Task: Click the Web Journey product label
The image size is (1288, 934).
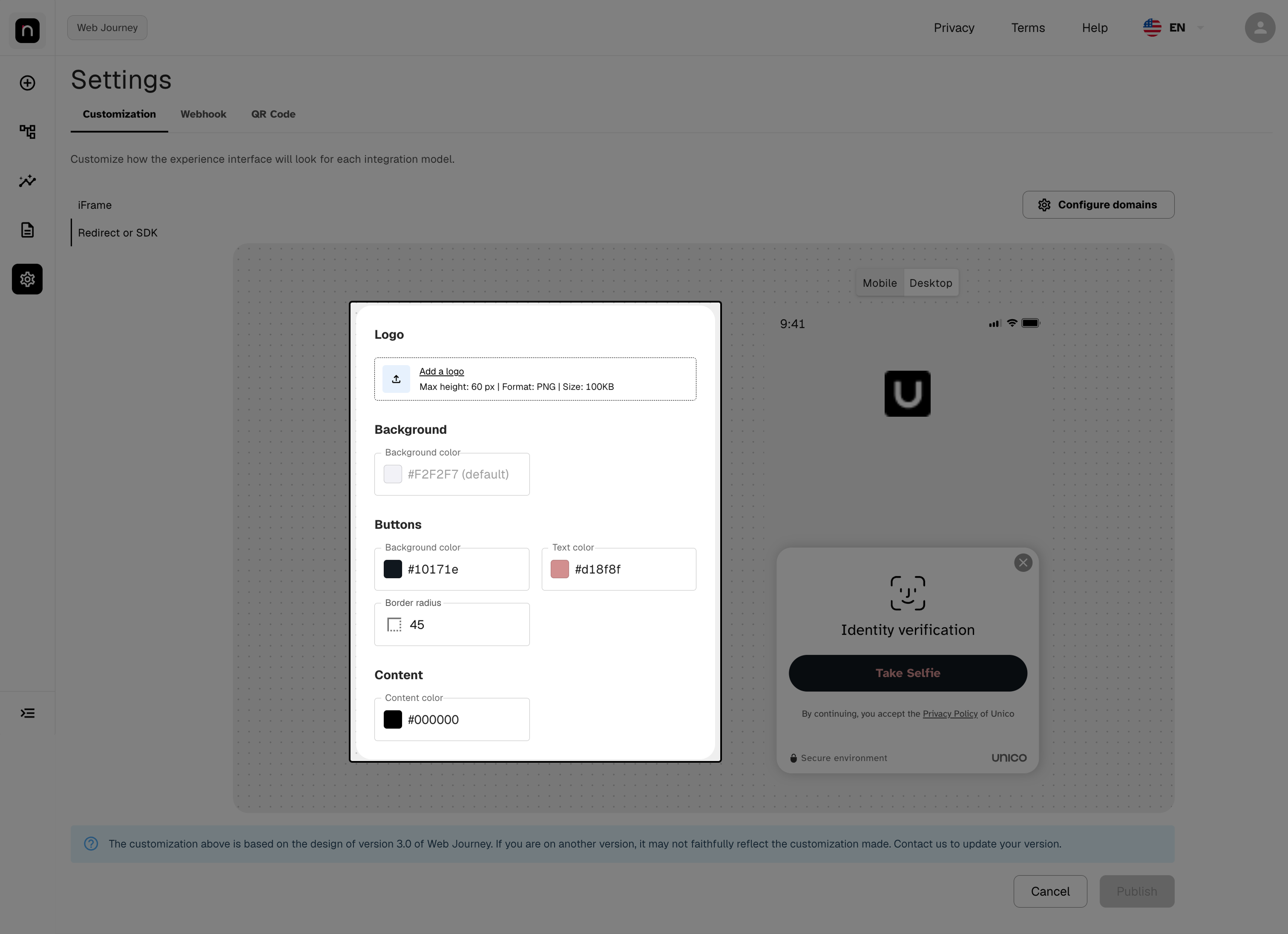Action: [x=107, y=28]
